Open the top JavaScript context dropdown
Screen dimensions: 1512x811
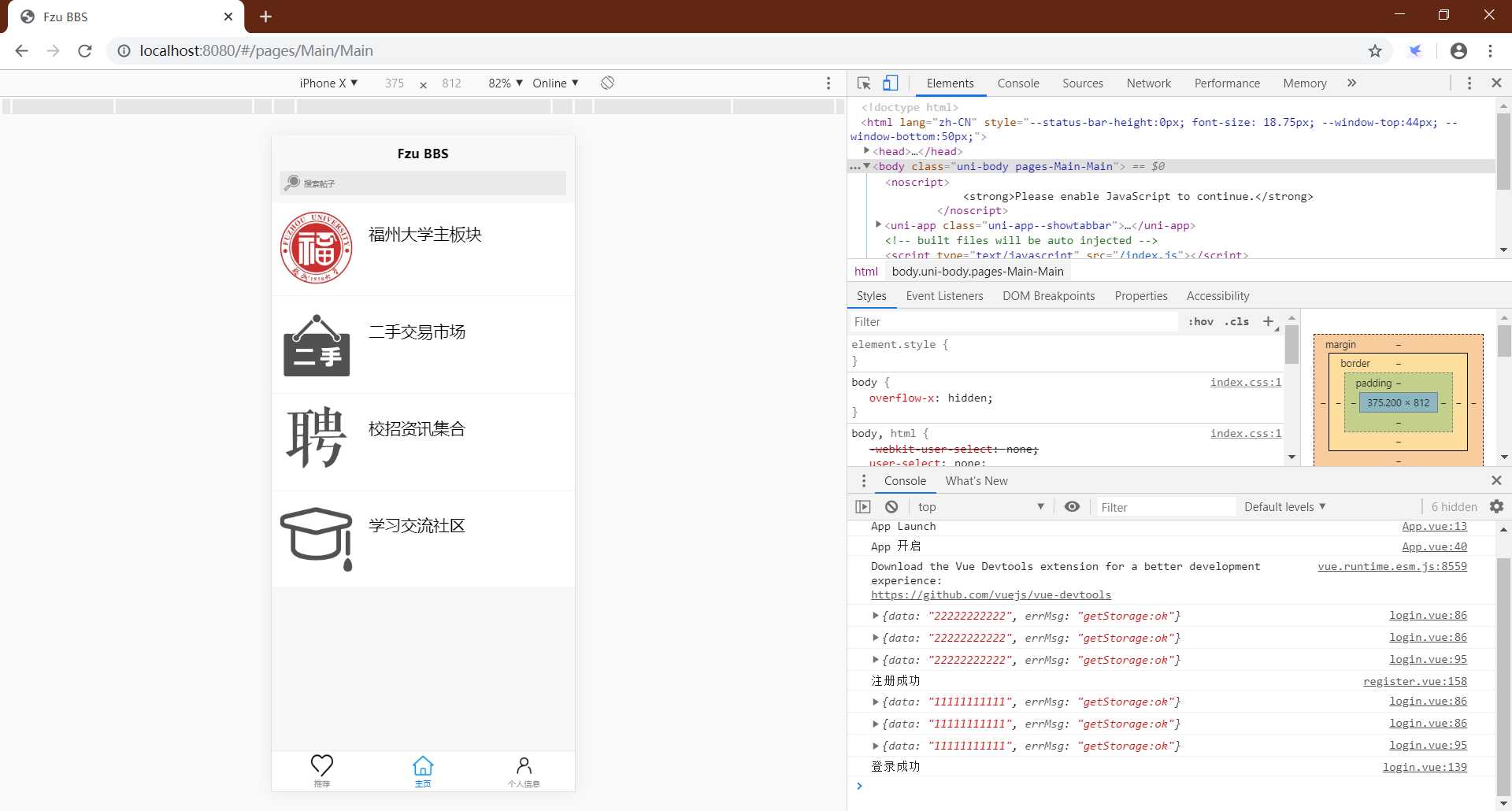[980, 506]
